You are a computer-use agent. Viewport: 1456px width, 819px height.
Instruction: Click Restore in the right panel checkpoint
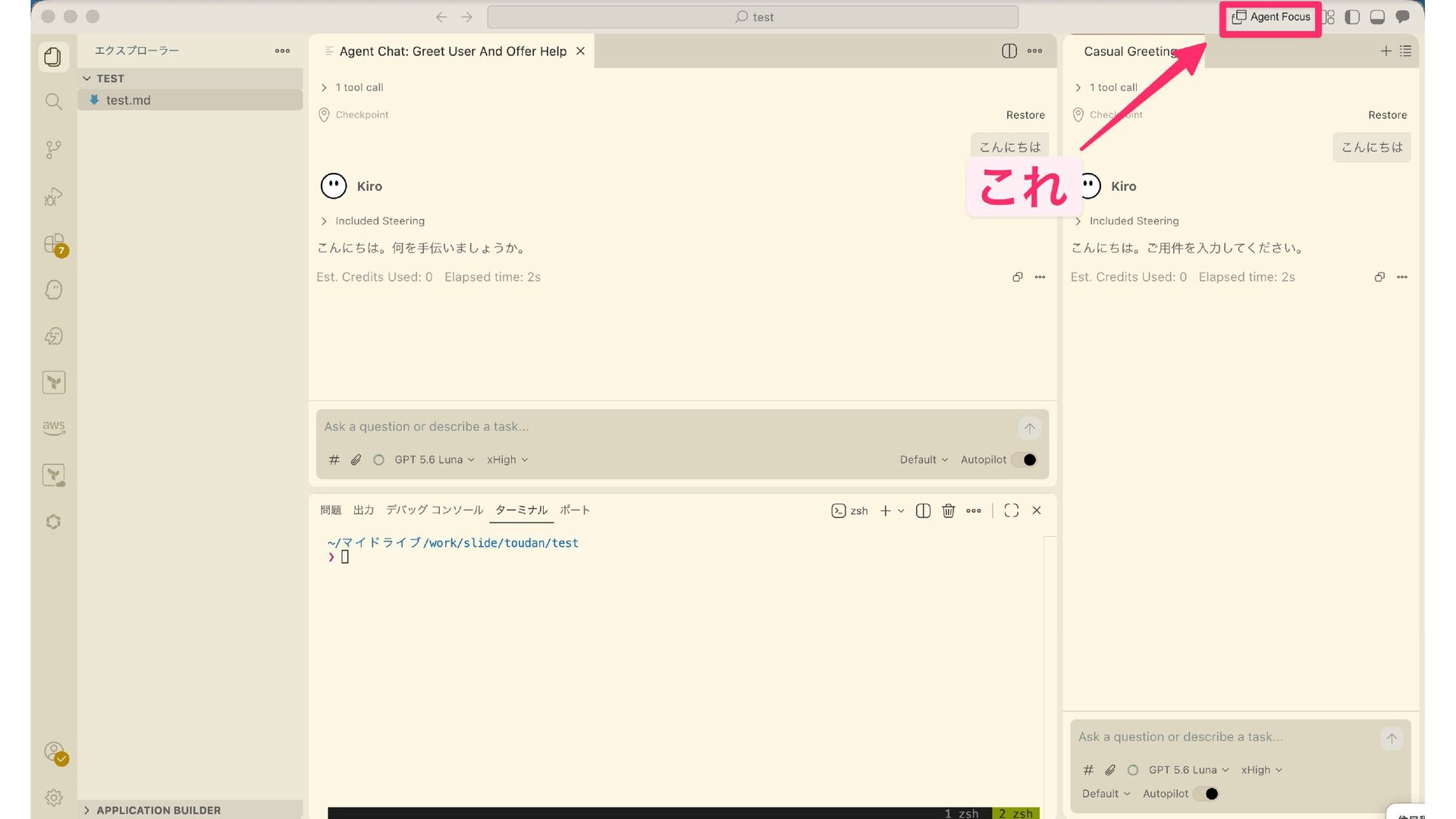1387,115
